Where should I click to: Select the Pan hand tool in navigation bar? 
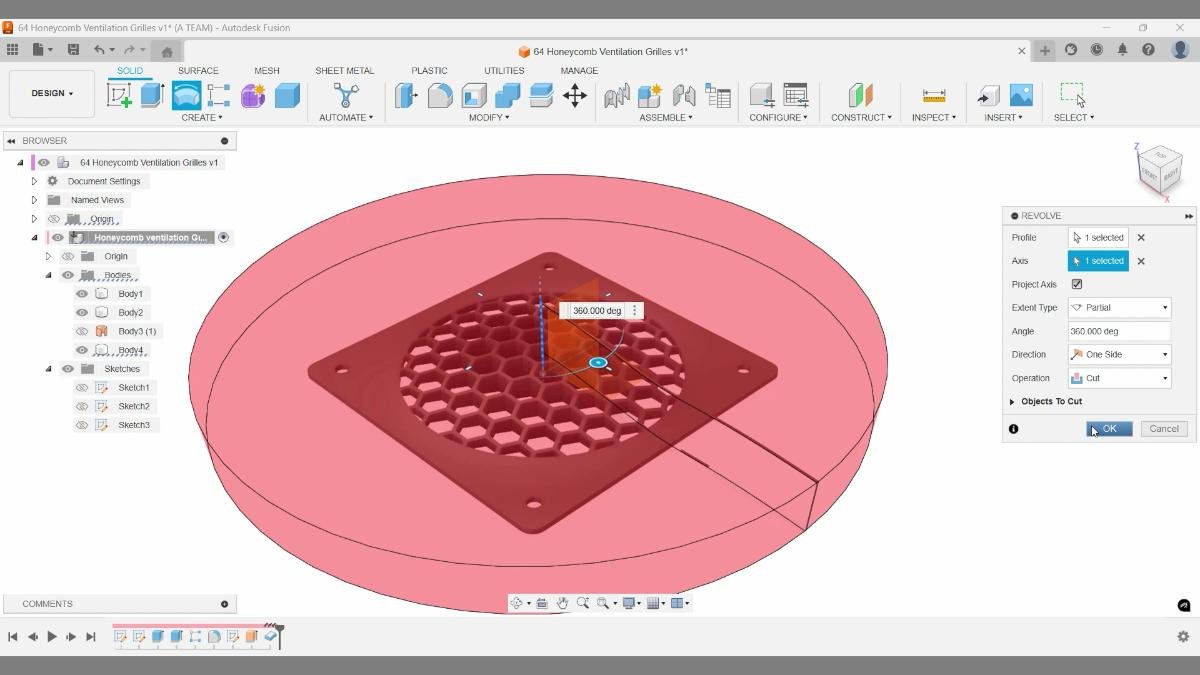pos(562,603)
